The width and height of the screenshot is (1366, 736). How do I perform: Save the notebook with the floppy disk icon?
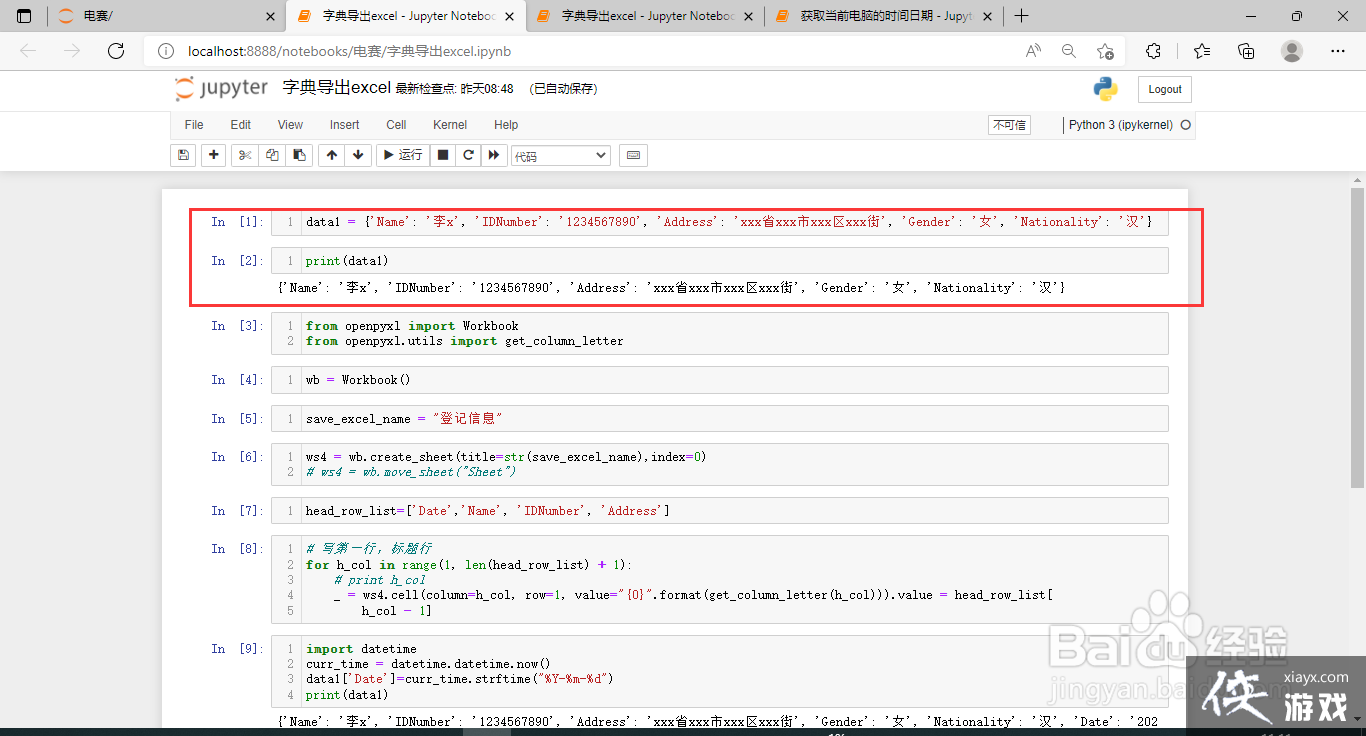tap(183, 155)
